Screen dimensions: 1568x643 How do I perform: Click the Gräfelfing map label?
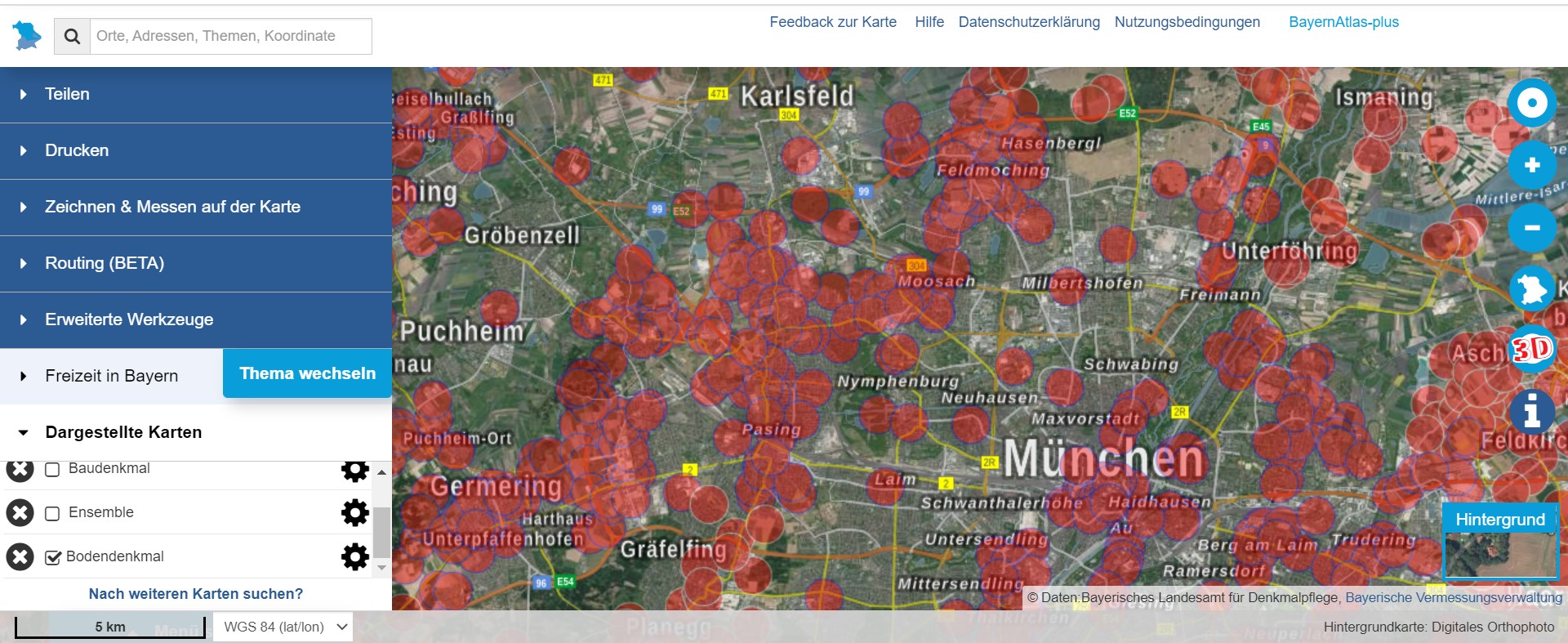click(674, 550)
